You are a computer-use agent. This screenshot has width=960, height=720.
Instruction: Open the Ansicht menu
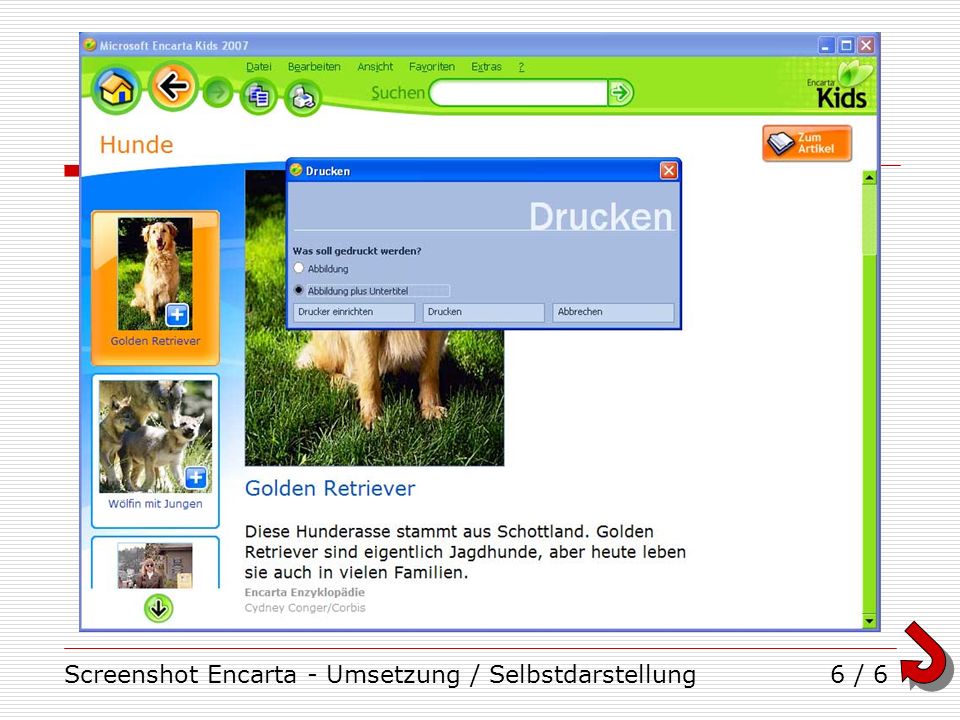(375, 67)
